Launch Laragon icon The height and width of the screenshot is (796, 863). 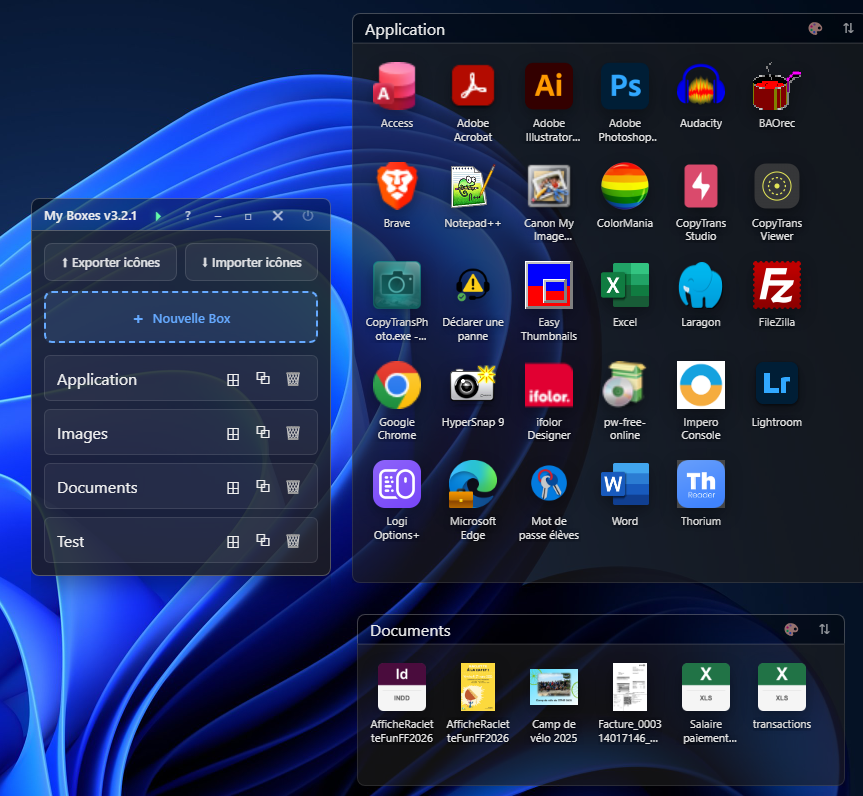pos(701,285)
